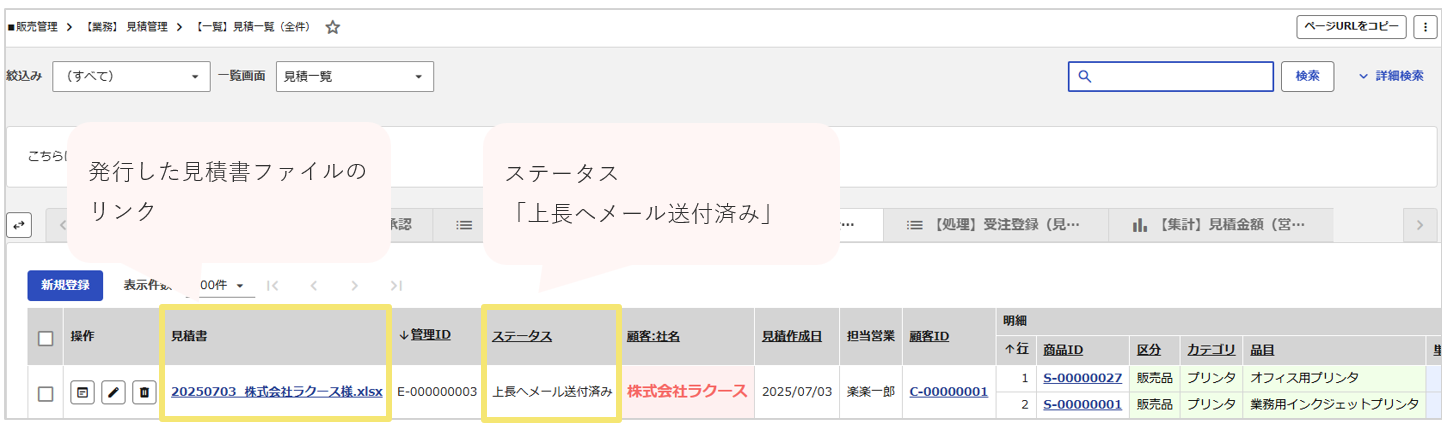Image resolution: width=1447 pixels, height=424 pixels.
Task: Click the 新規登録 button
Action: tap(65, 285)
